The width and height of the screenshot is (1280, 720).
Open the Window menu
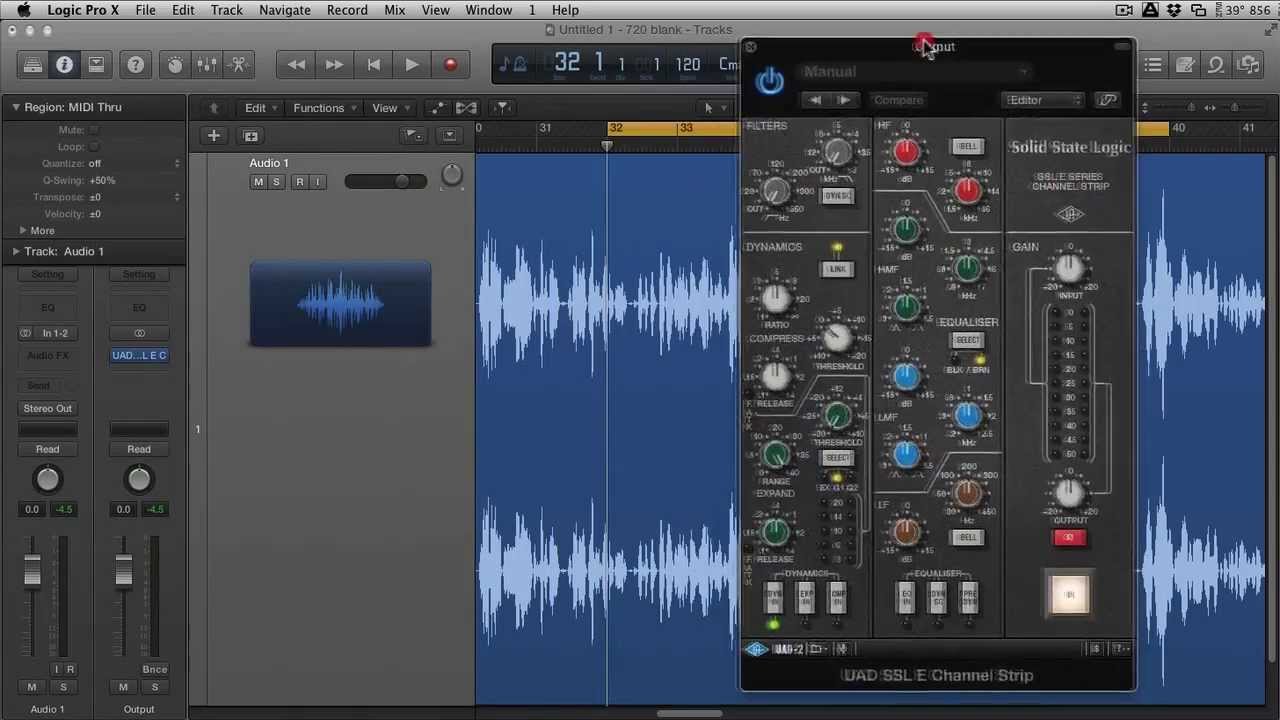(x=489, y=10)
